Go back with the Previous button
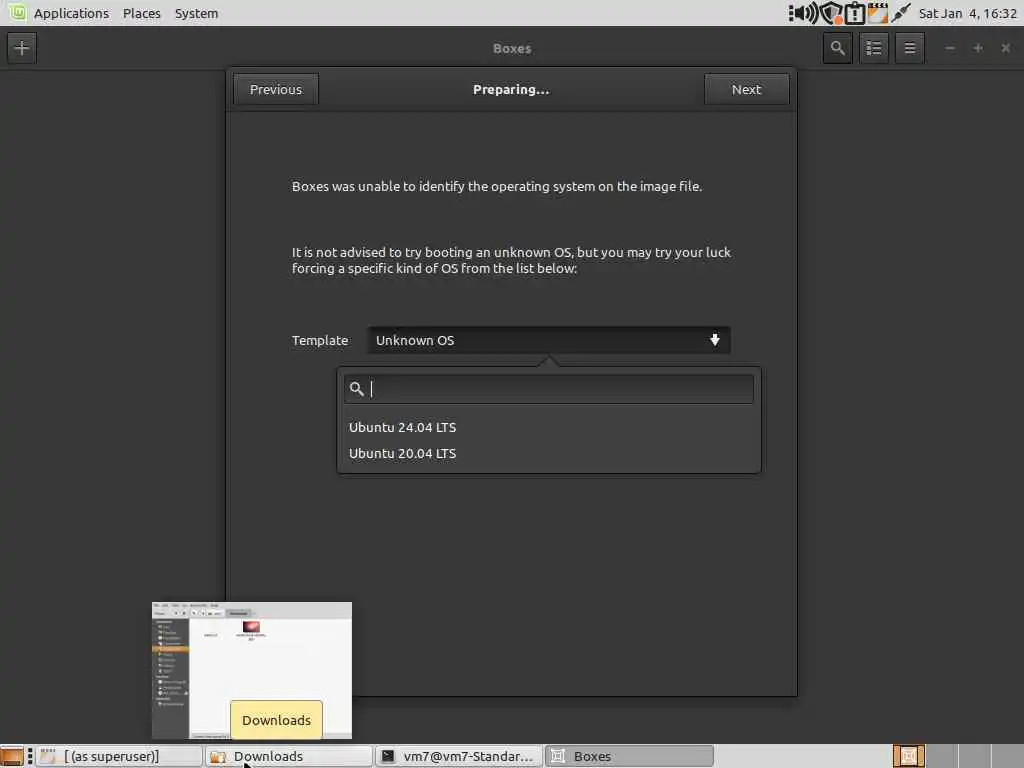The image size is (1024, 768). [276, 89]
